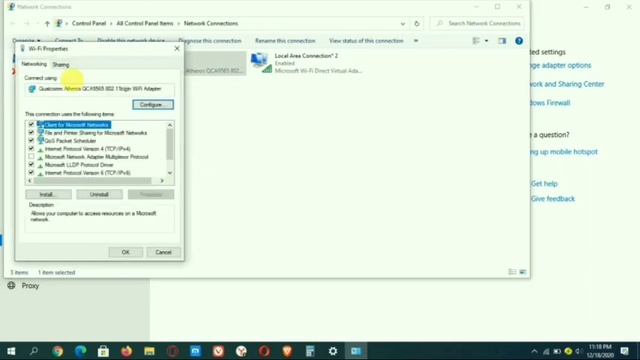The image size is (640, 360).
Task: Click the Qualcomm adapter icon in dialog
Action: pos(32,89)
